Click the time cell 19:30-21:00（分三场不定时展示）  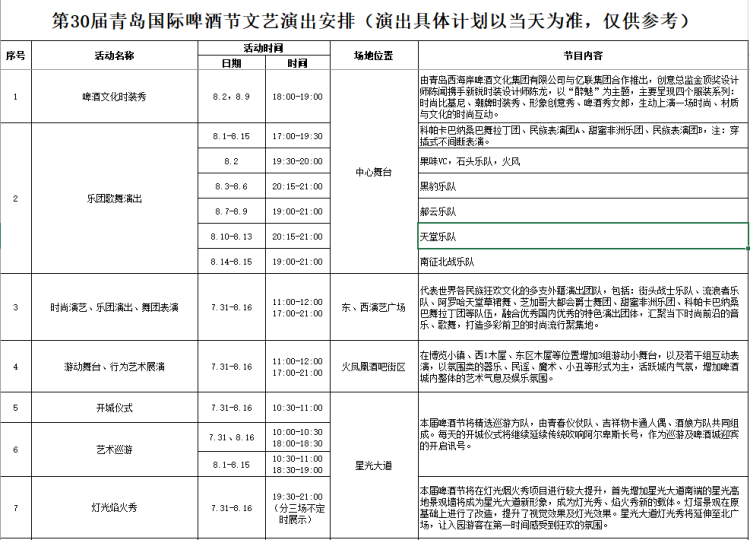[298, 507]
